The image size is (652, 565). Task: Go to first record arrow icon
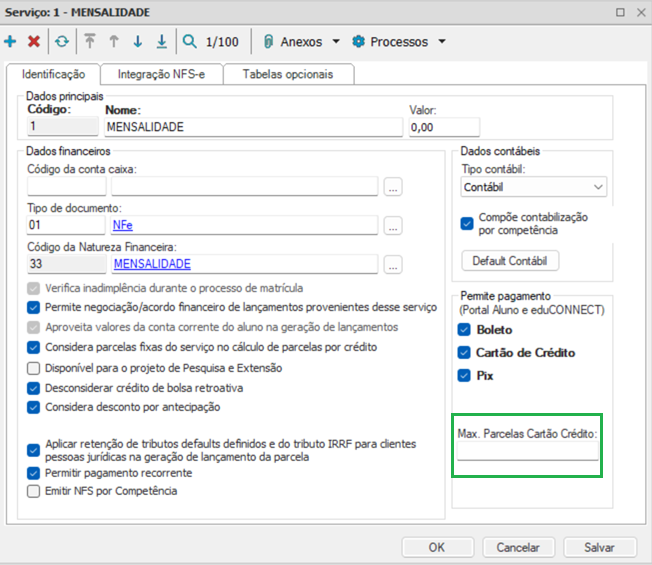coord(90,42)
